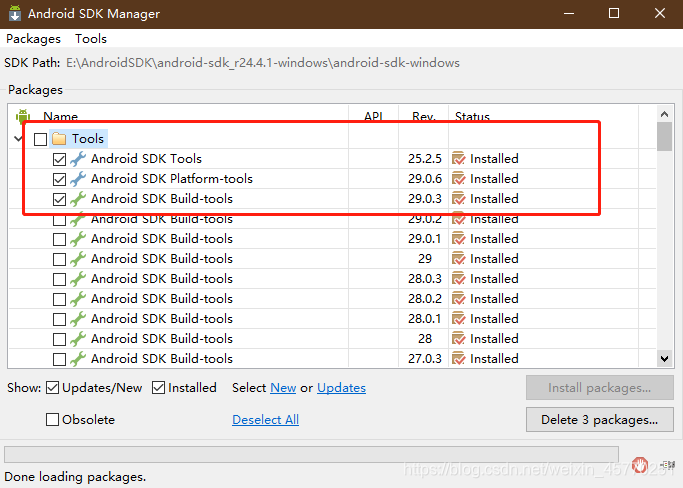Check the Build-tools 28.0.1 checkbox
Viewport: 683px width, 488px height.
(59, 320)
